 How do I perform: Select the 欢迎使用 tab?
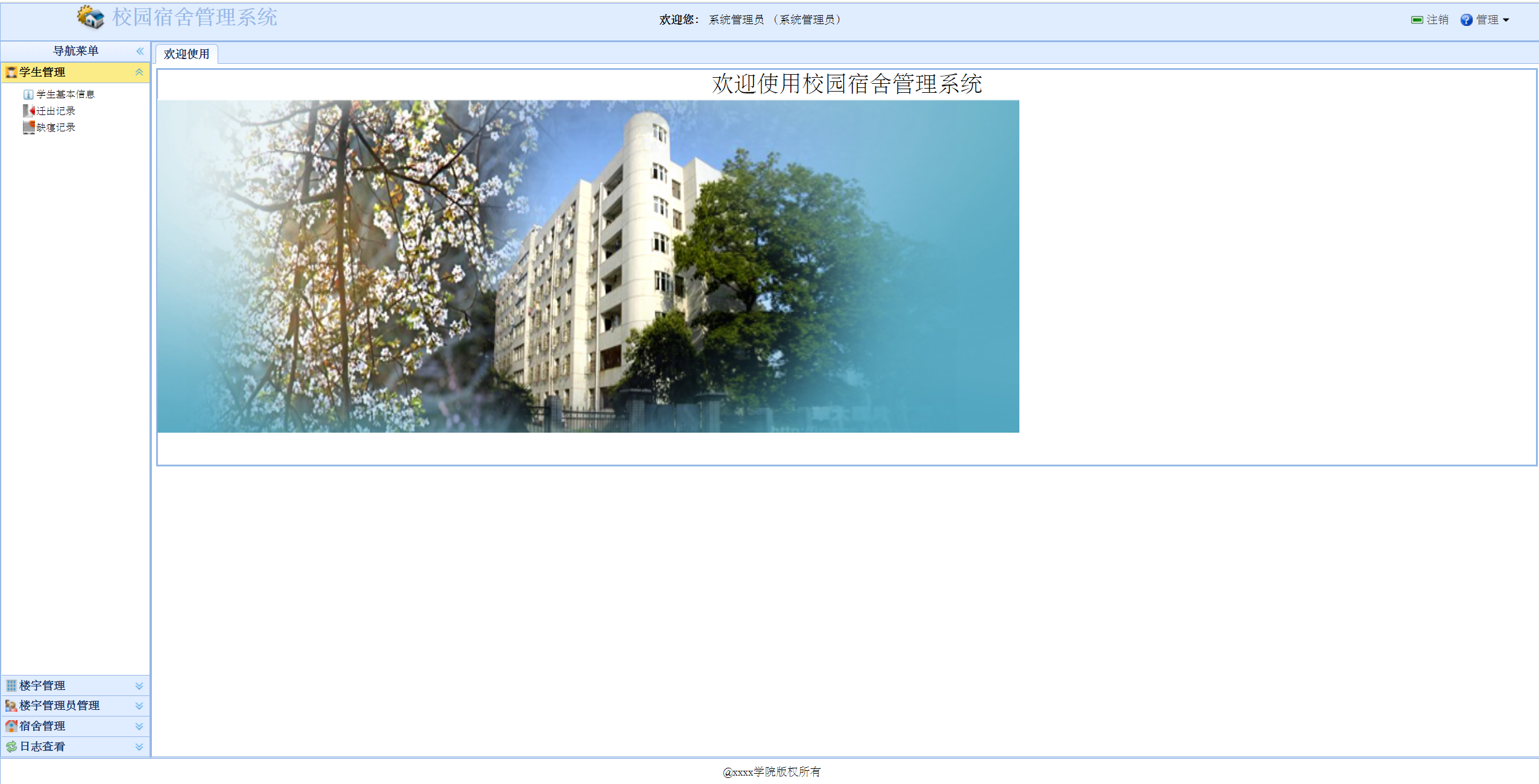tap(186, 54)
